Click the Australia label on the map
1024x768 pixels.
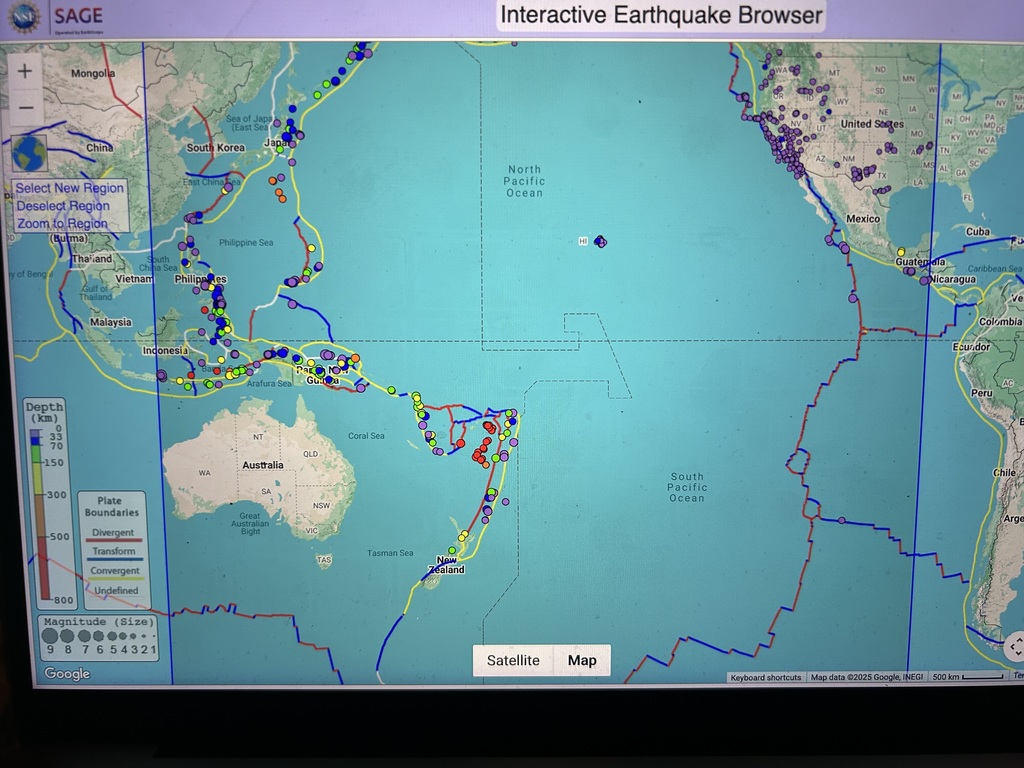[263, 465]
